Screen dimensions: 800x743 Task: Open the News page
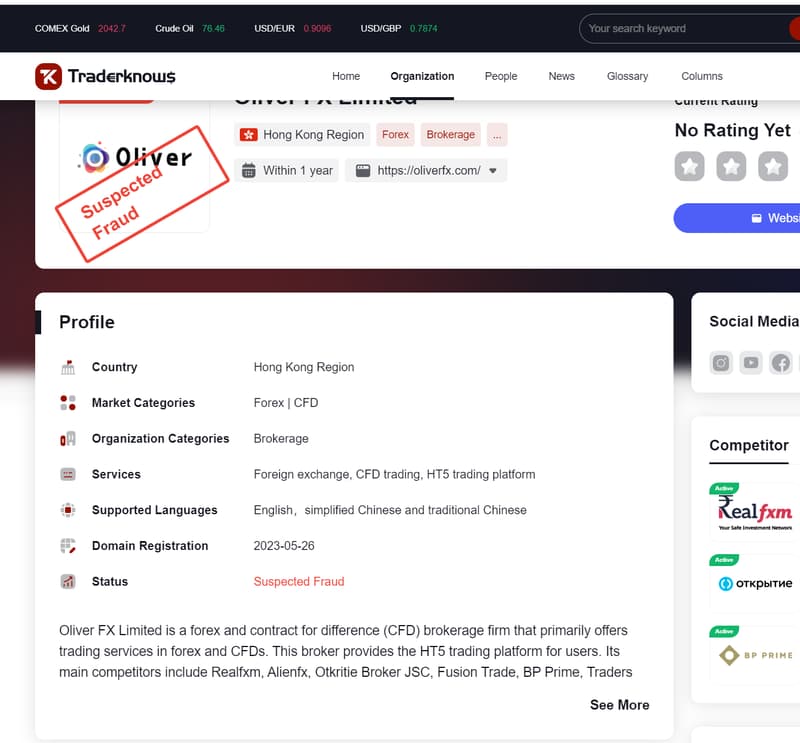pyautogui.click(x=561, y=76)
